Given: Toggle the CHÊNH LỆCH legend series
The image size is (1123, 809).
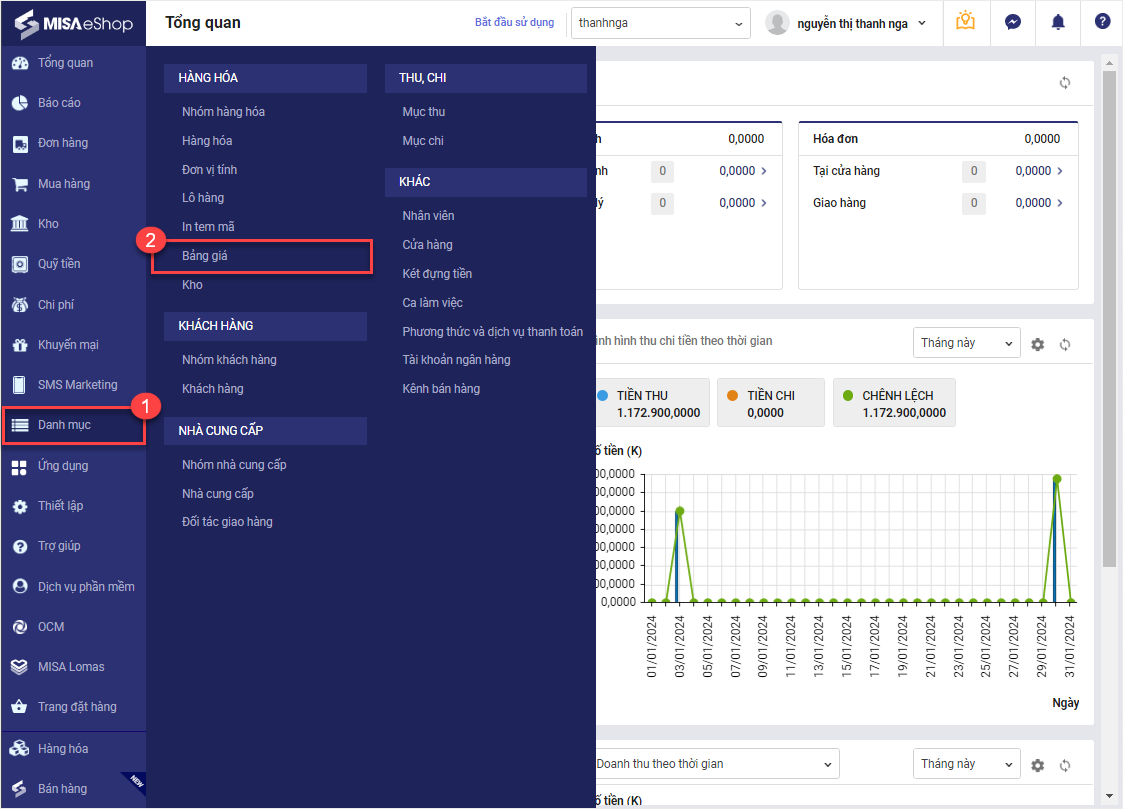Looking at the screenshot, I should [x=893, y=403].
